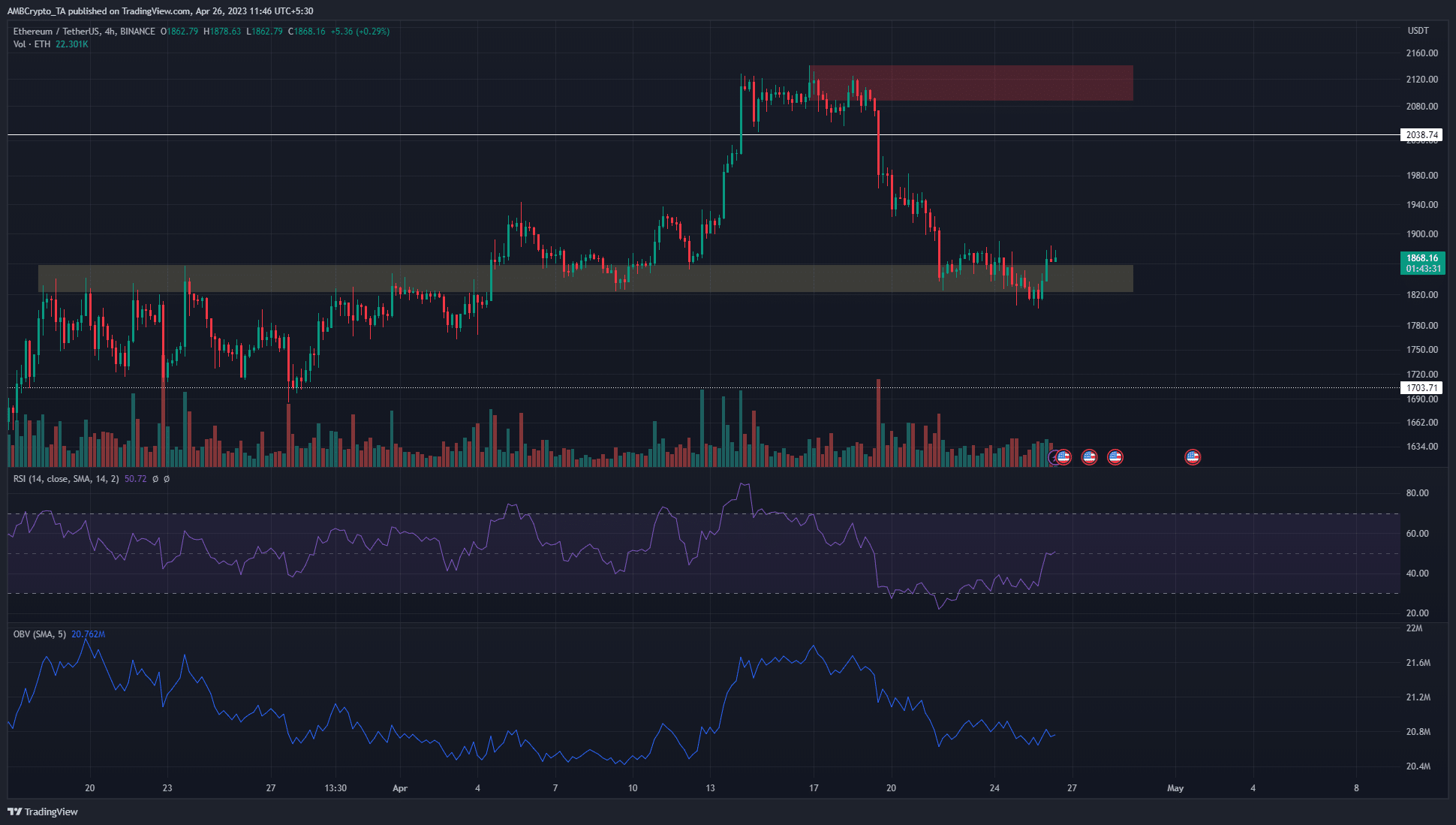Image resolution: width=1456 pixels, height=825 pixels.
Task: Click the 17 date label on time axis
Action: pos(814,788)
